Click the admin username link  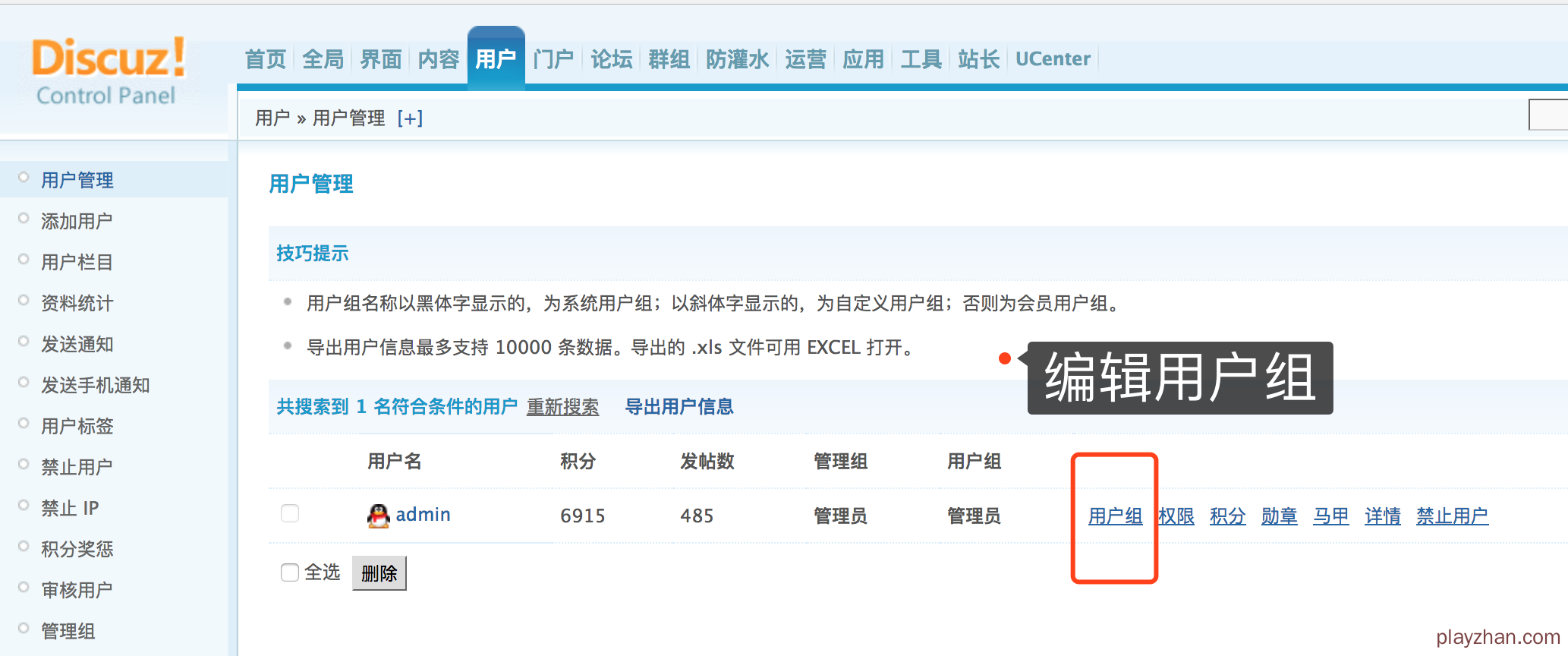423,515
